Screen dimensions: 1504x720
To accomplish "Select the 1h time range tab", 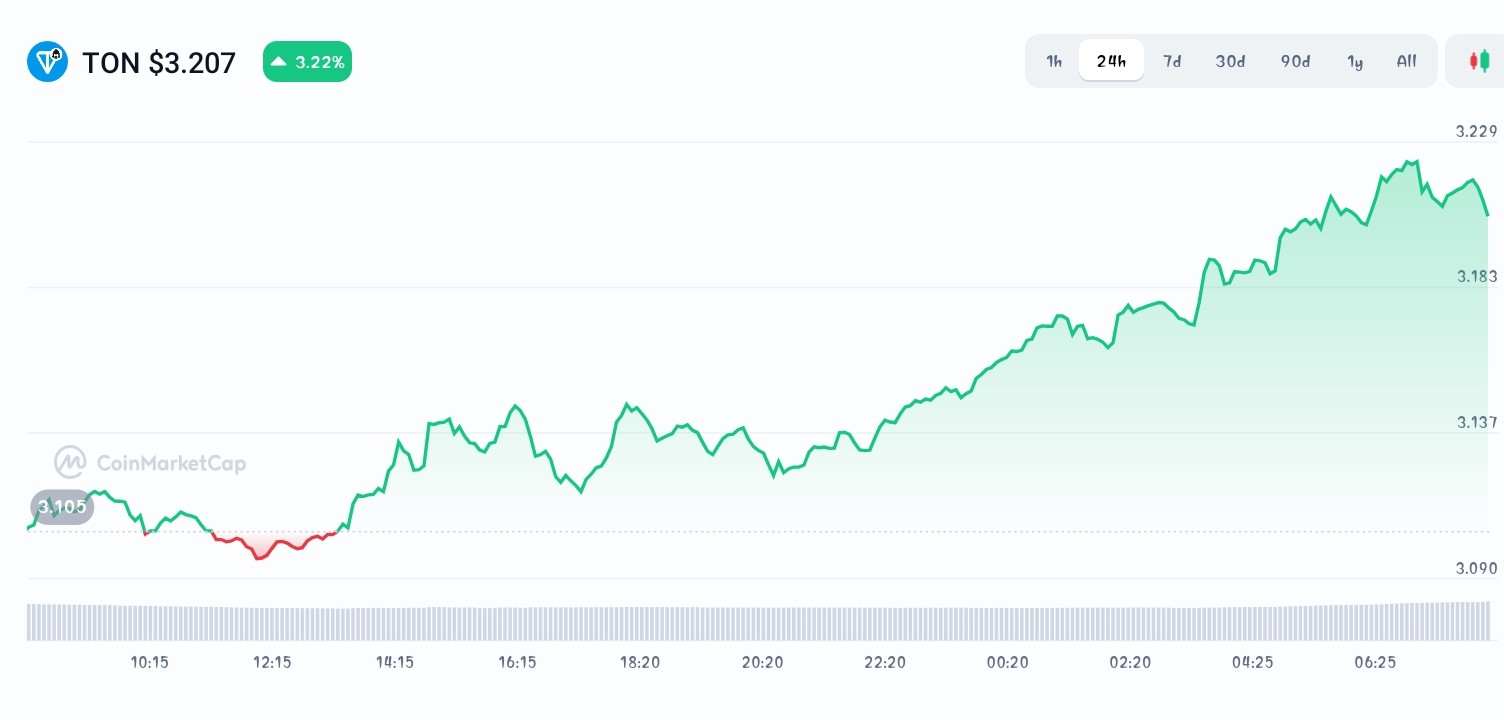I will (x=1054, y=61).
